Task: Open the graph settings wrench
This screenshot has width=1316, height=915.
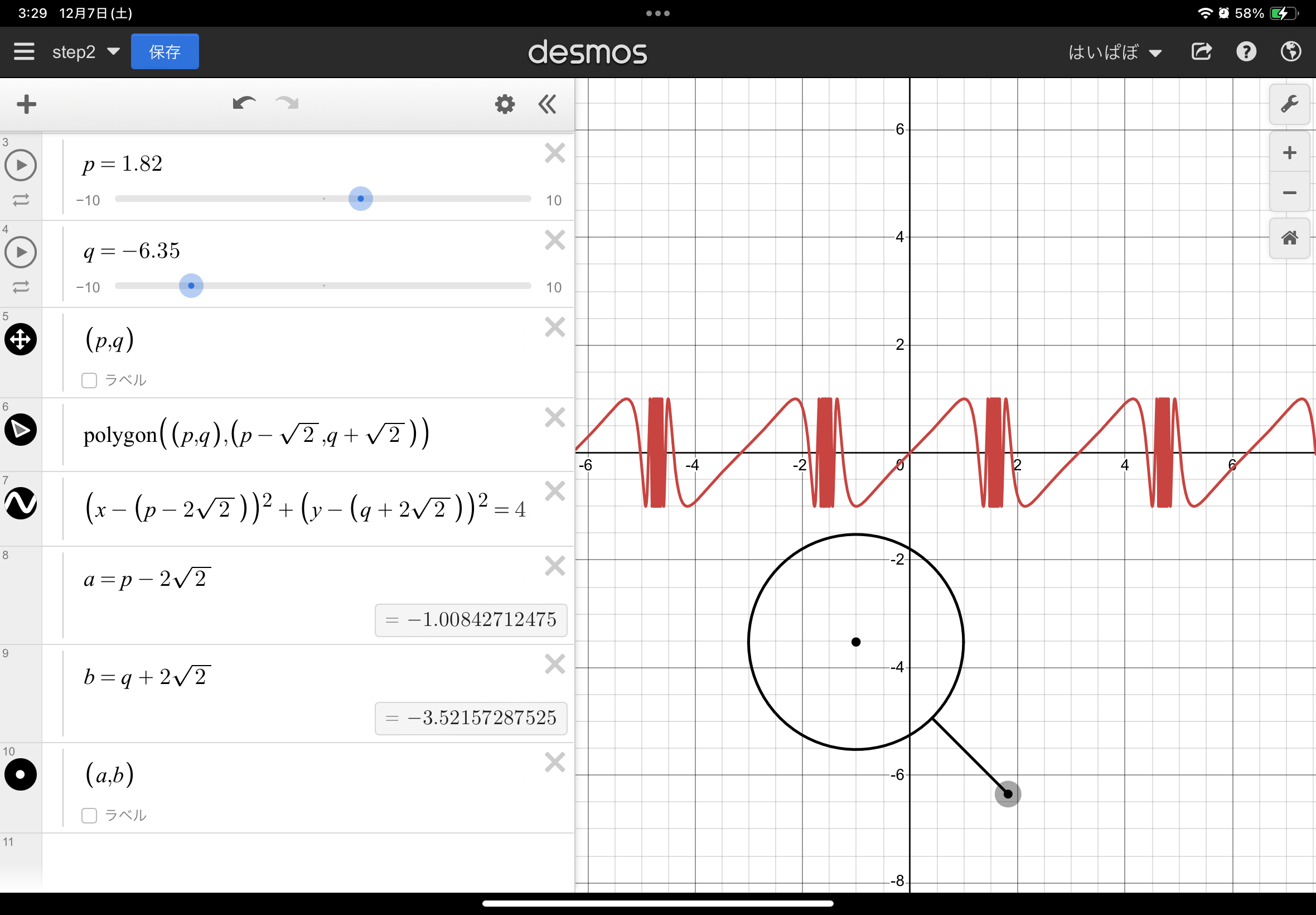Action: tap(1289, 104)
